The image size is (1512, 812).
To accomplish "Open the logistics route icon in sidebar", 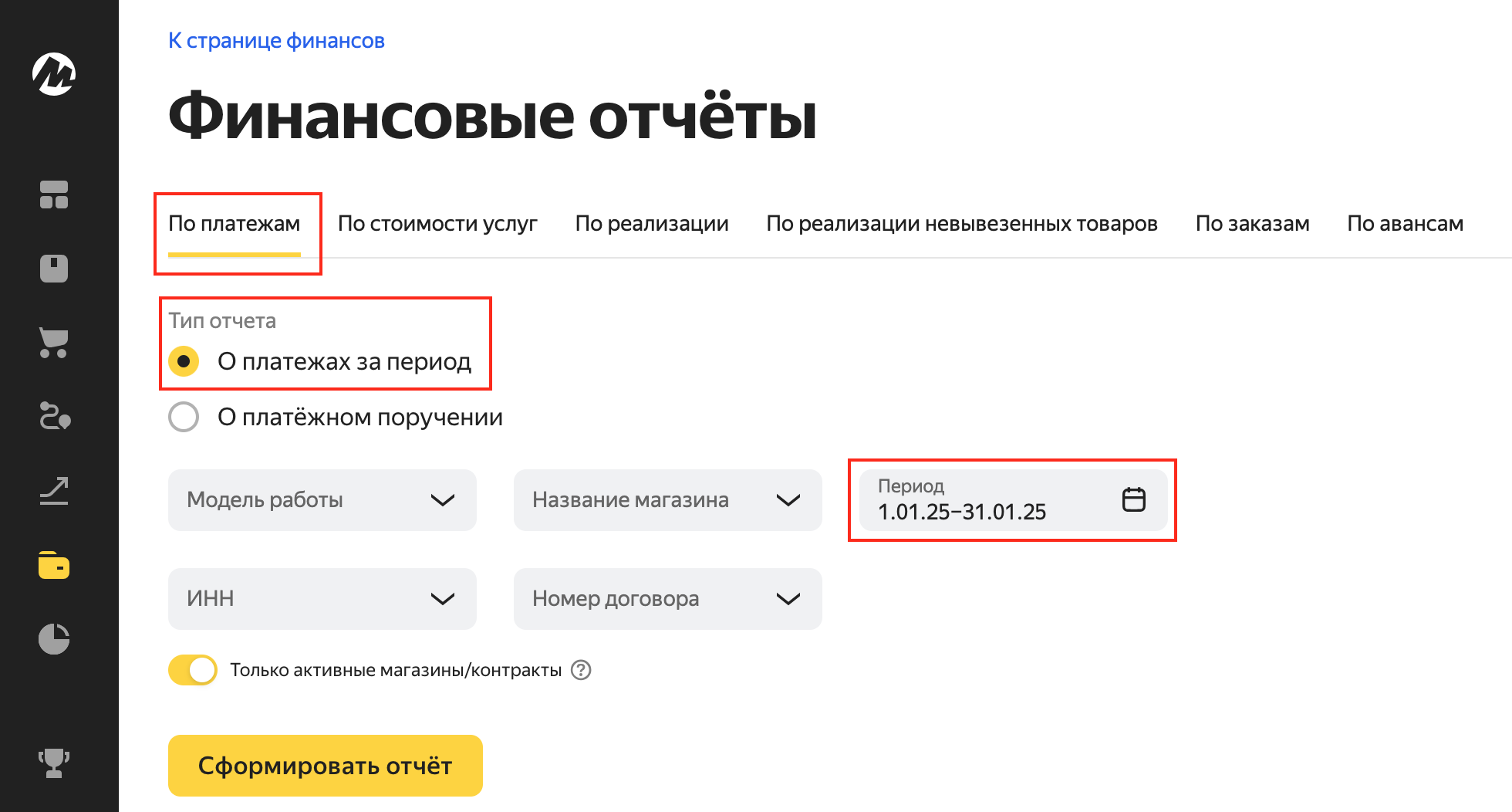I will (54, 417).
